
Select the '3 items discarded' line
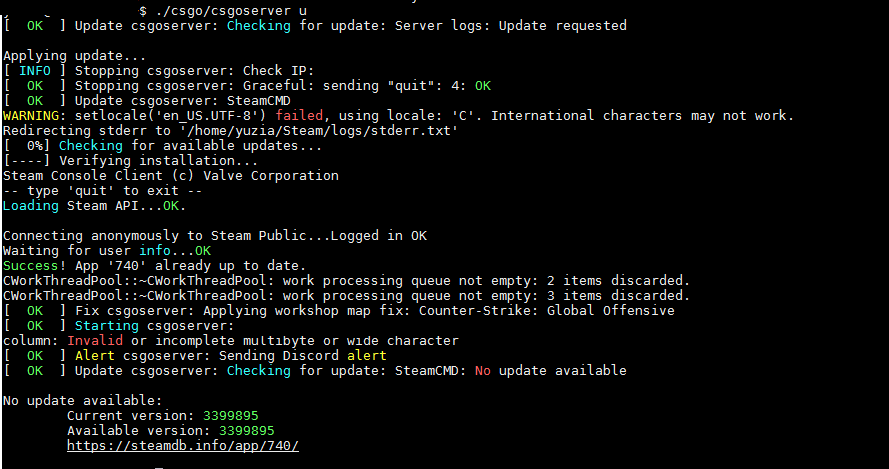coord(346,295)
